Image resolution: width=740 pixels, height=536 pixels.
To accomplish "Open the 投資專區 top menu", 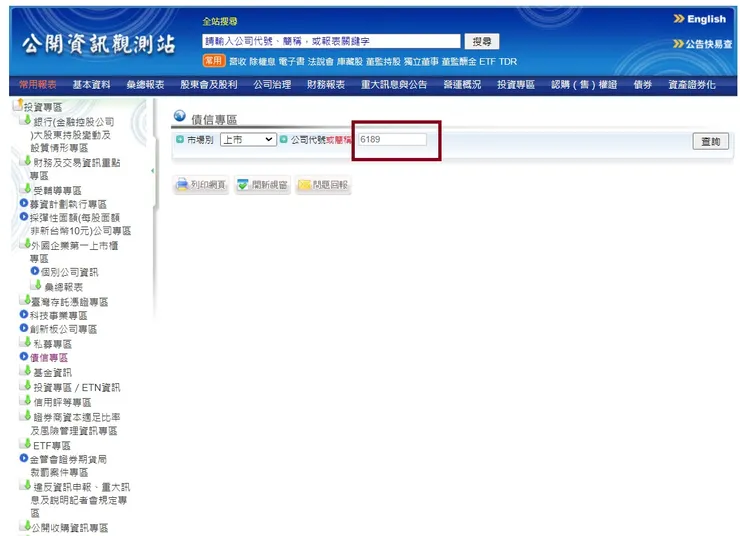I will point(516,84).
